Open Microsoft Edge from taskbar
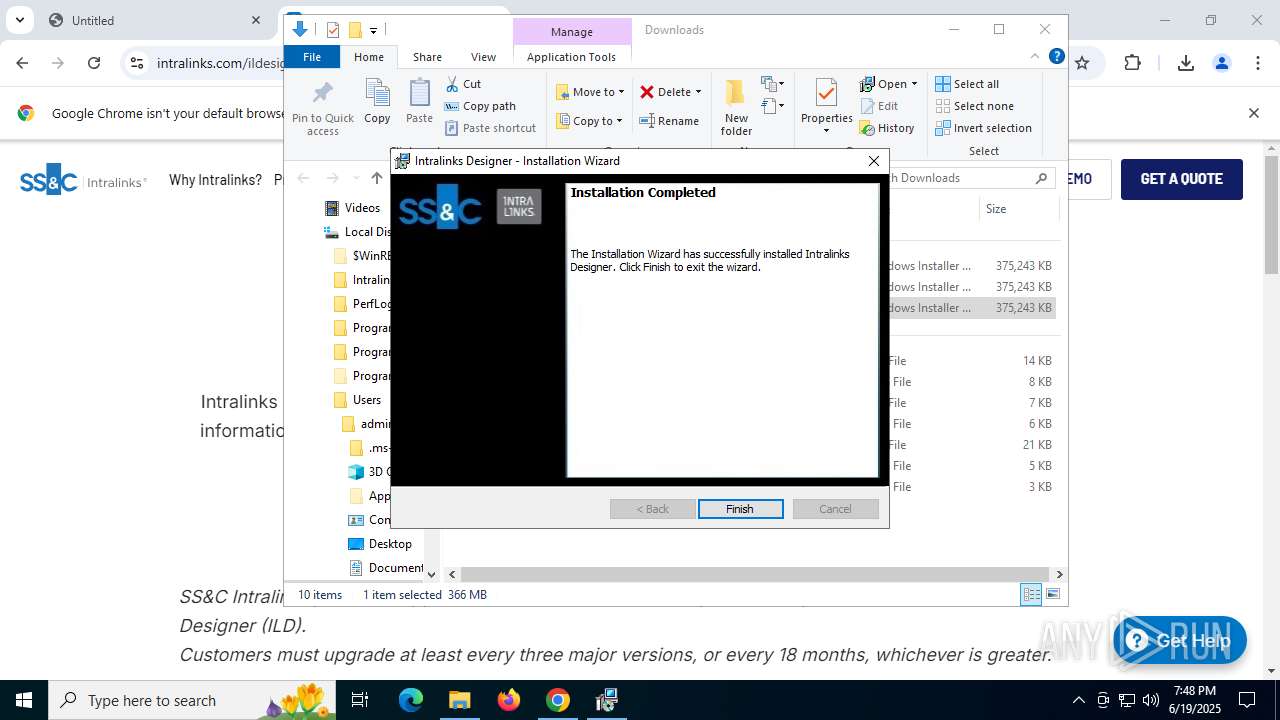The height and width of the screenshot is (720, 1280). click(411, 700)
